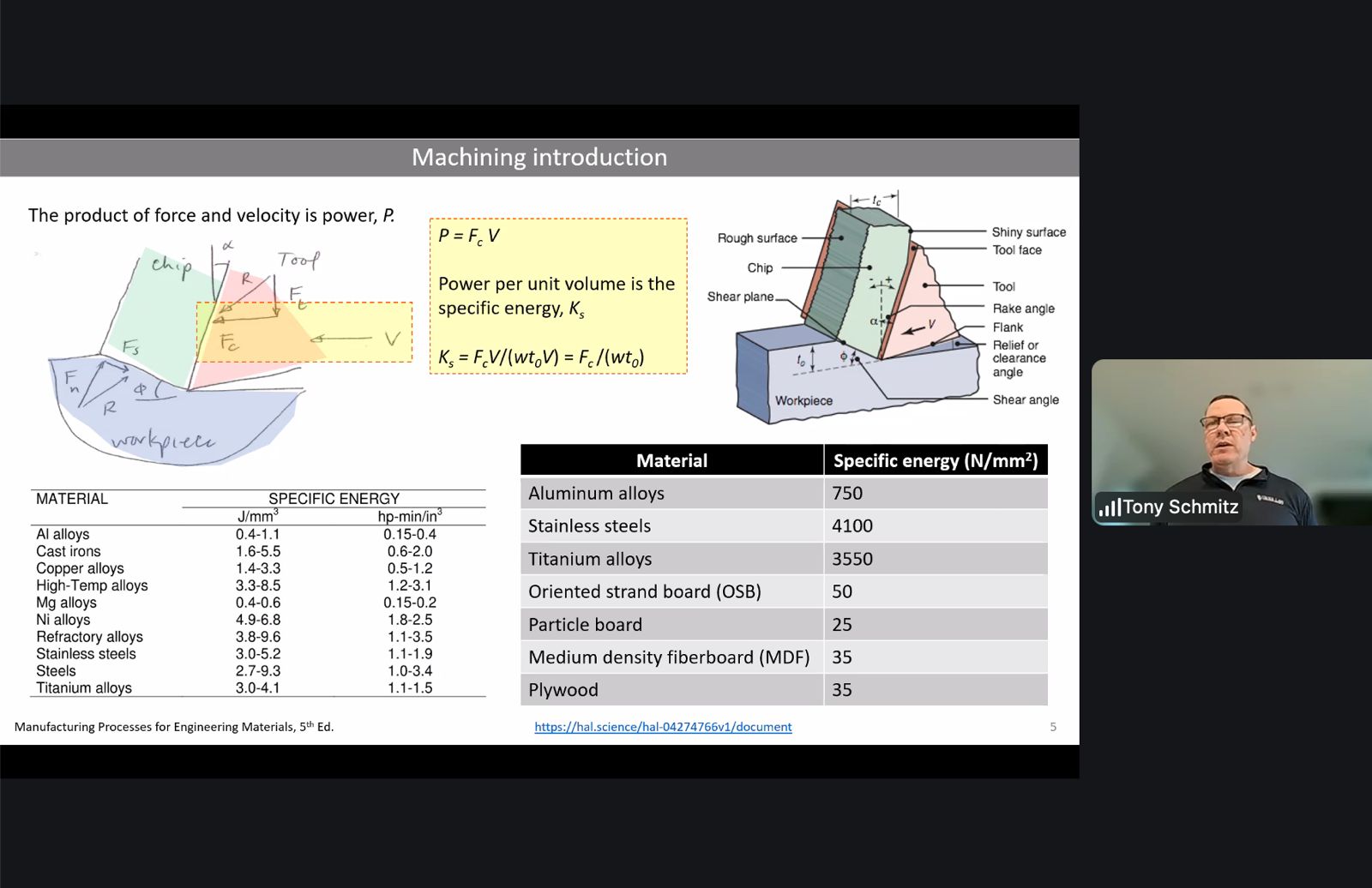Viewport: 1372px width, 888px height.
Task: Click the yellow P = FcV equation box
Action: point(558,296)
